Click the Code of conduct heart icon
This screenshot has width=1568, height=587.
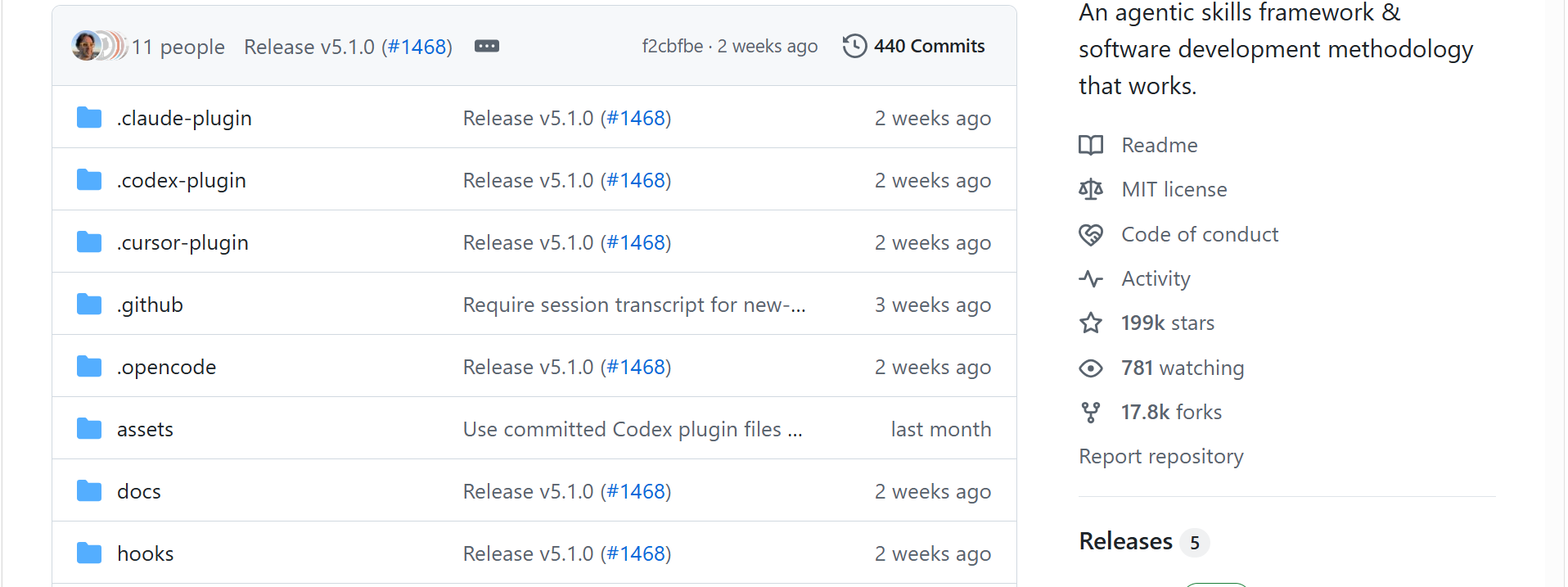[x=1091, y=234]
